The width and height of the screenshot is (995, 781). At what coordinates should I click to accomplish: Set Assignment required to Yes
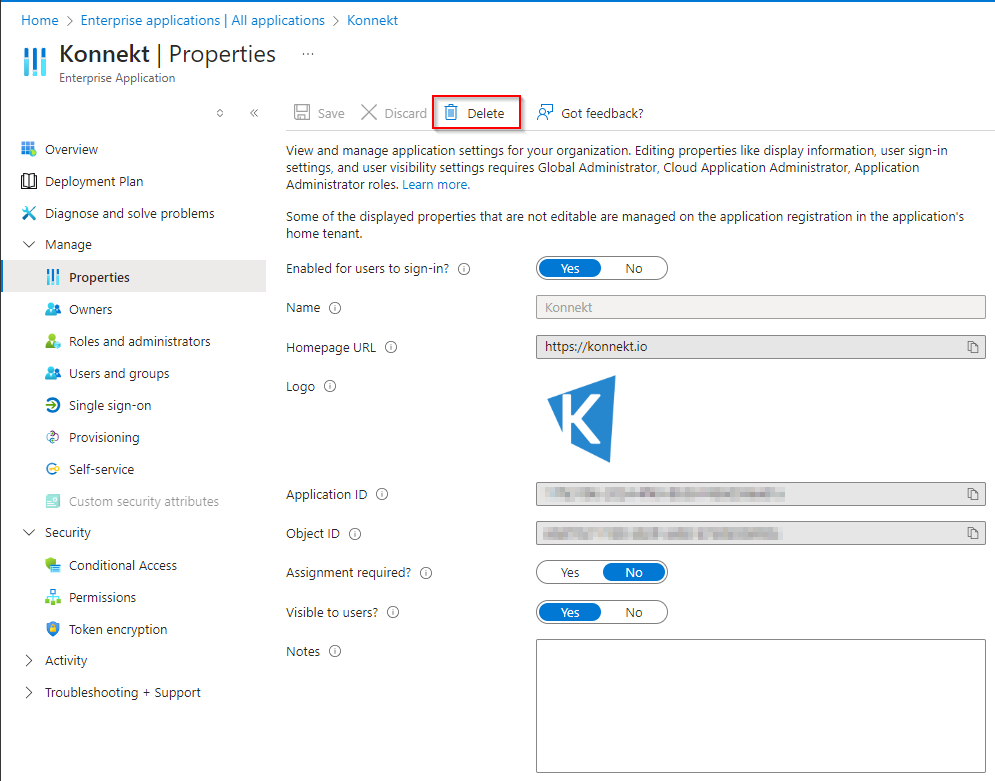tap(570, 572)
